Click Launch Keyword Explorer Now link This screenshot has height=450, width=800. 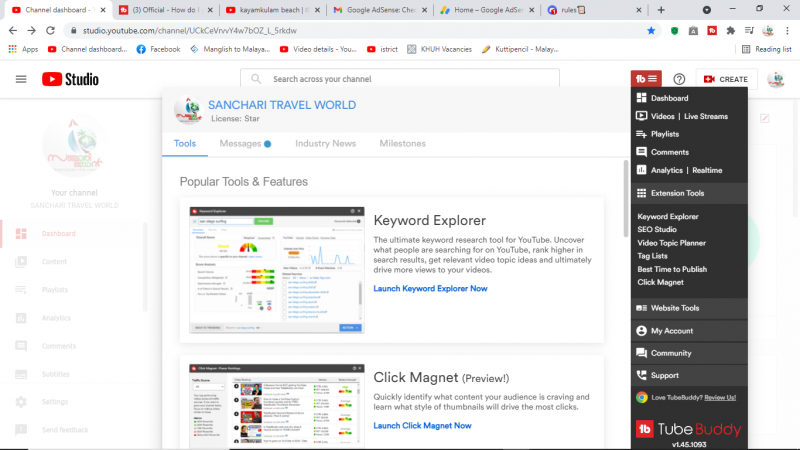(x=430, y=288)
